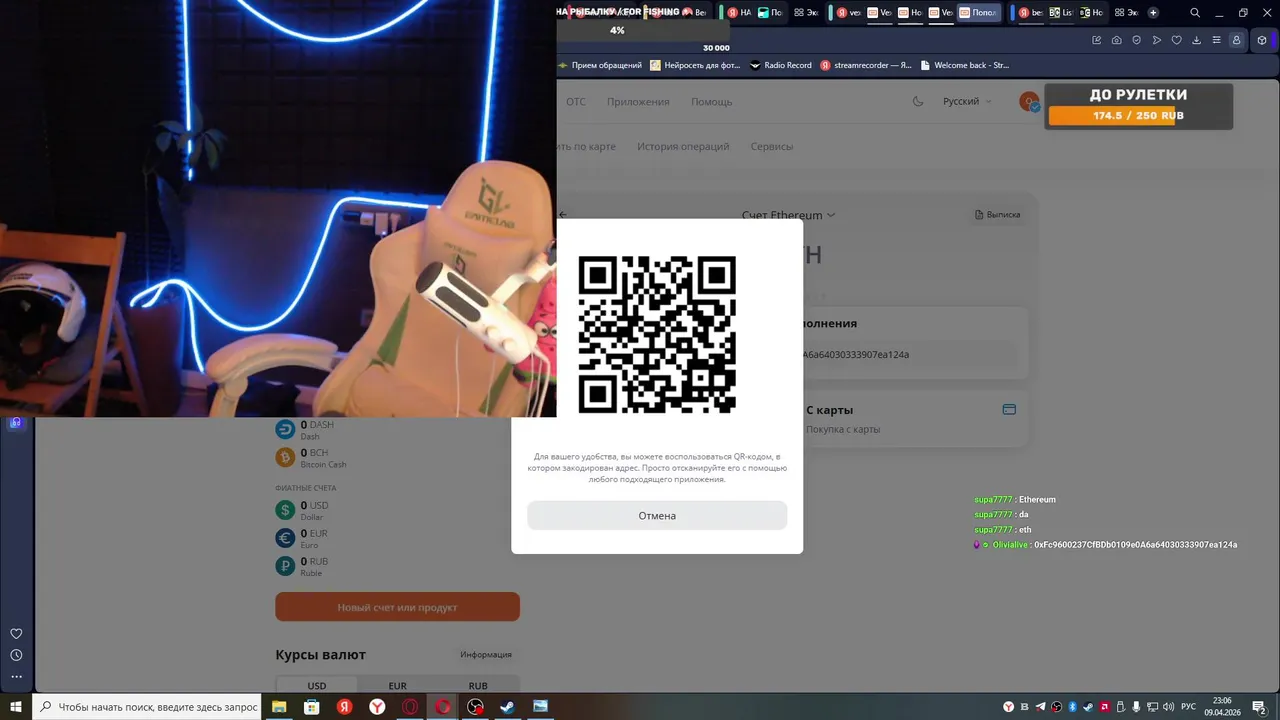Switch to the НА browser tab

[739, 13]
